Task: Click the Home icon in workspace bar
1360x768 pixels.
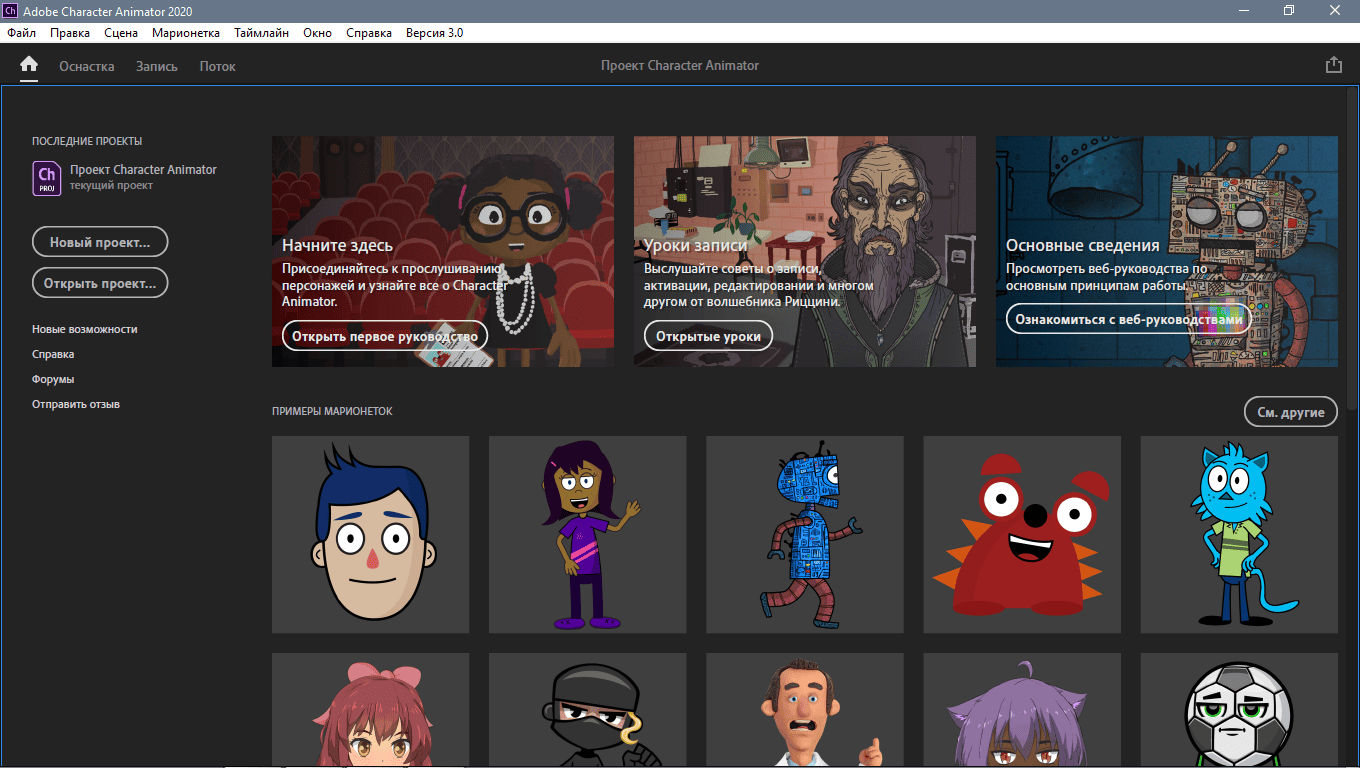Action: point(29,65)
